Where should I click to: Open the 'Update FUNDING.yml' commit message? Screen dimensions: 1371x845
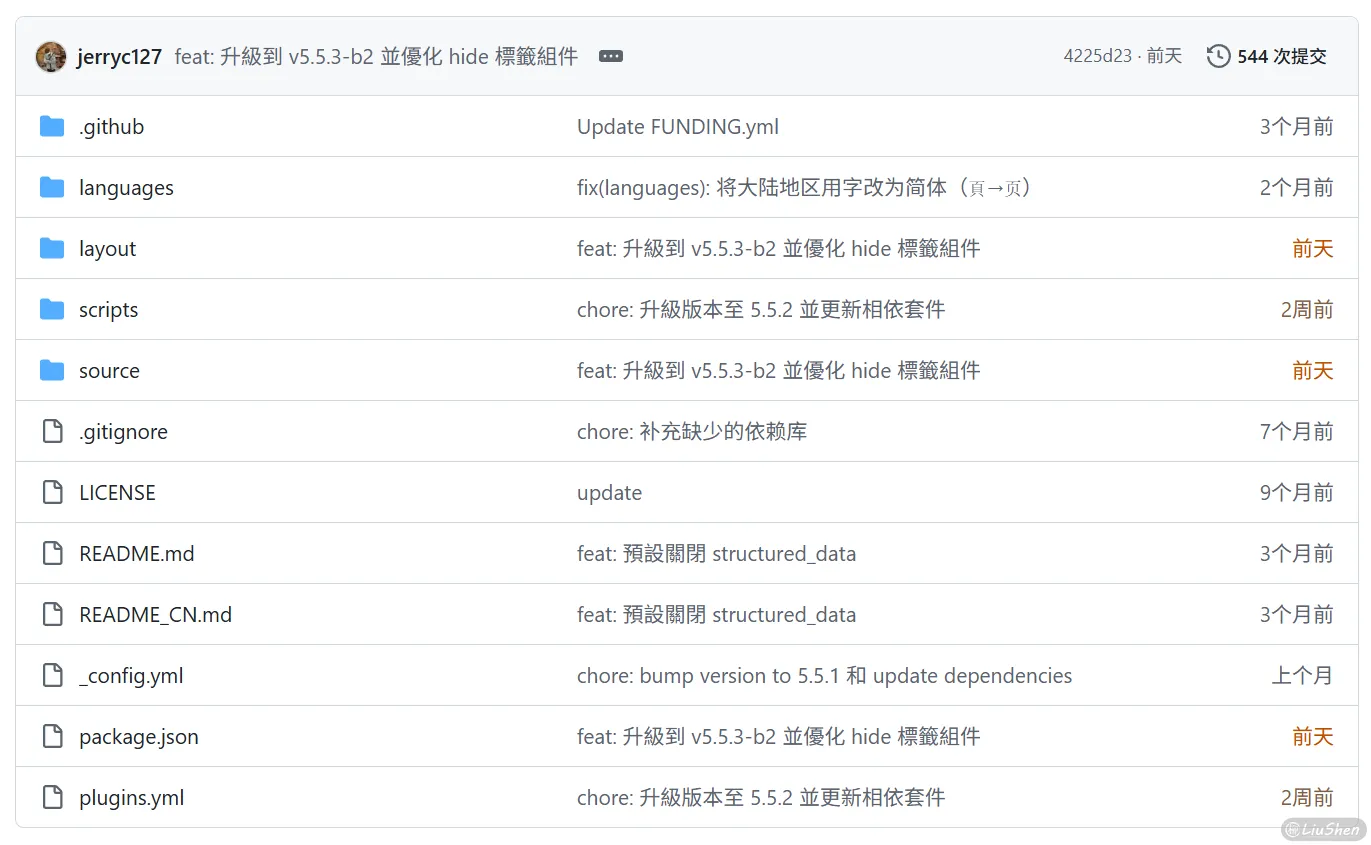tap(677, 127)
